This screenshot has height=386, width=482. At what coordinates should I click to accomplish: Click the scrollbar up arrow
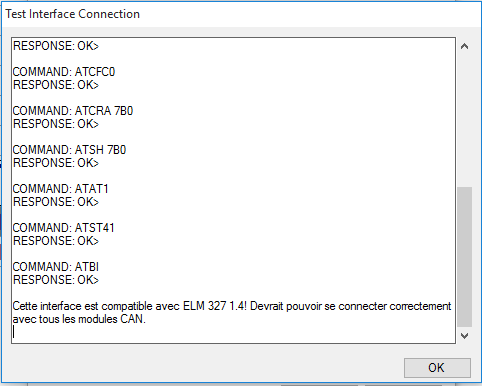pyautogui.click(x=464, y=46)
